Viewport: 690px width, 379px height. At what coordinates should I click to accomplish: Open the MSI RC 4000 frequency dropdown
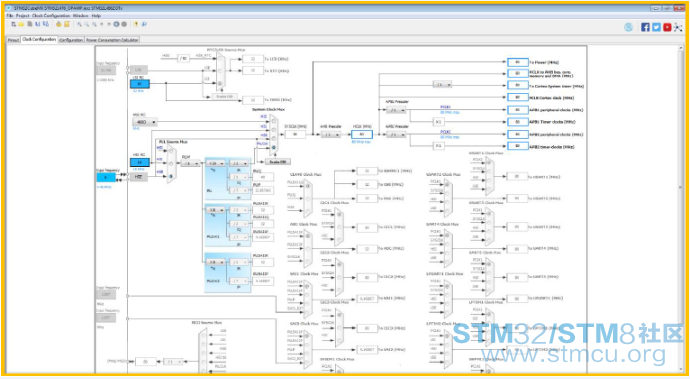click(x=145, y=122)
